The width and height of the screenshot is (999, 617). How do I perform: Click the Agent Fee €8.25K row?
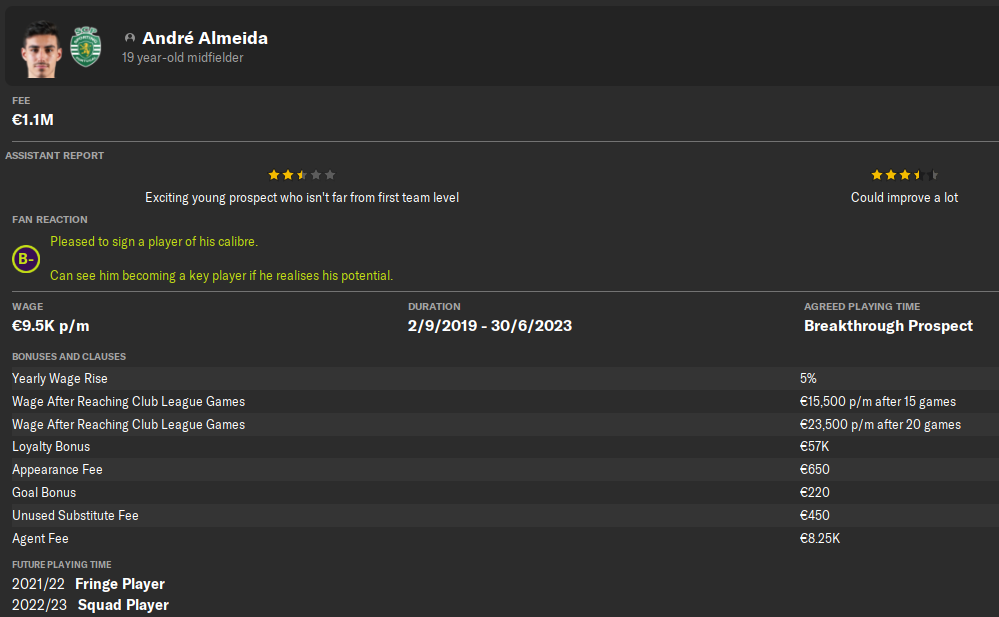coord(500,539)
